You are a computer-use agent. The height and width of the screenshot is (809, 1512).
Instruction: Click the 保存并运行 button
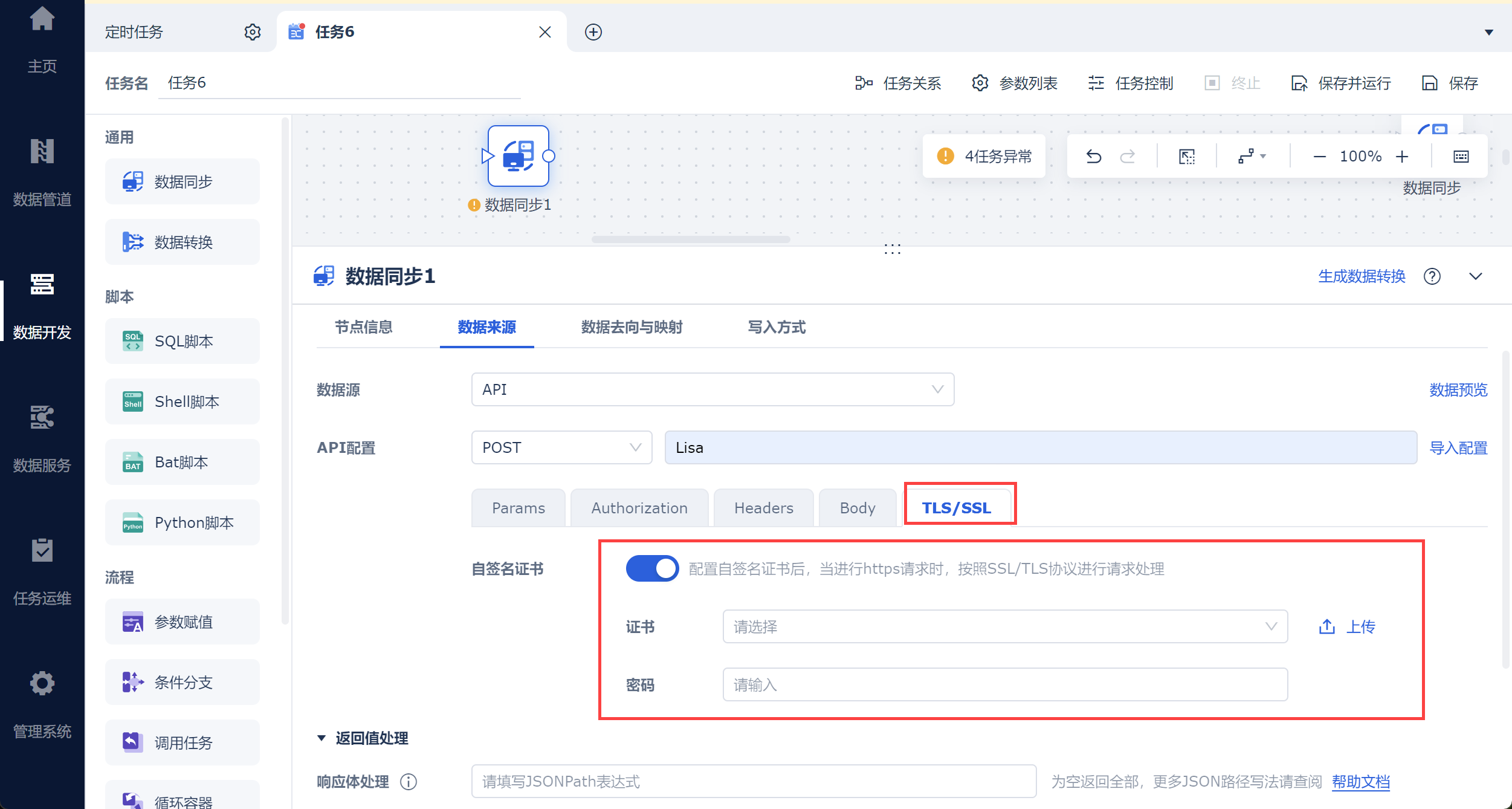pos(1341,83)
